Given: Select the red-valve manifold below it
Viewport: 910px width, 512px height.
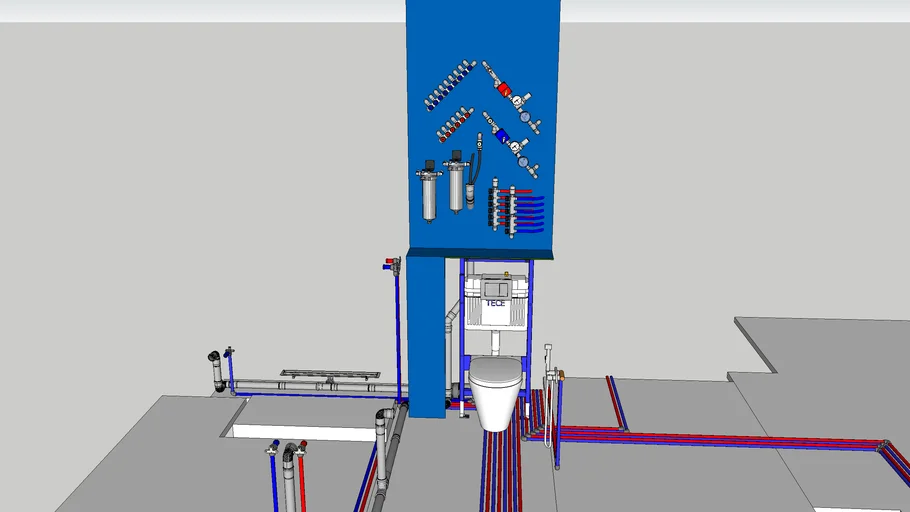Looking at the screenshot, I should (x=457, y=125).
